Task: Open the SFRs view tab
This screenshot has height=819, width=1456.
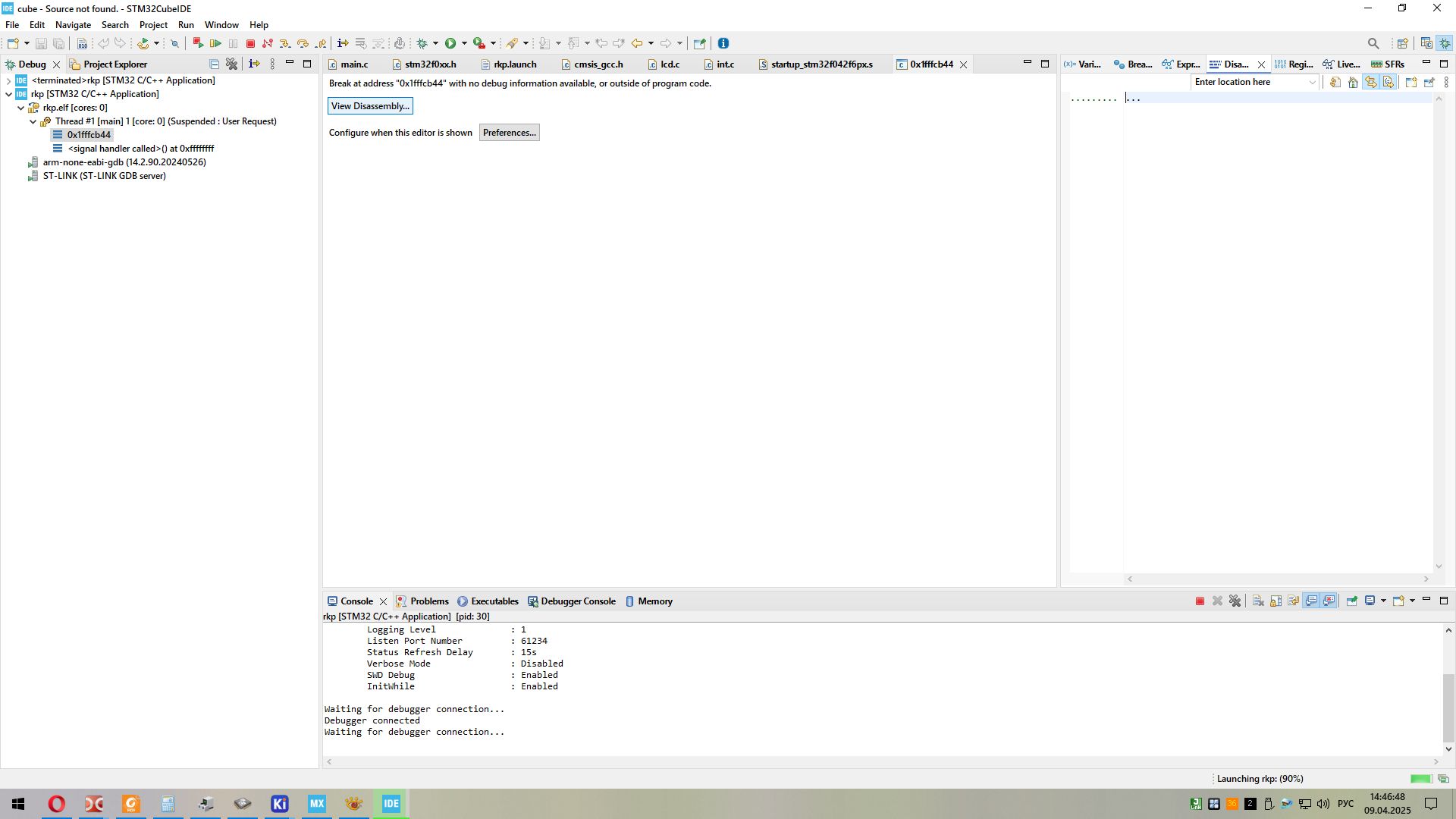Action: [x=1388, y=64]
